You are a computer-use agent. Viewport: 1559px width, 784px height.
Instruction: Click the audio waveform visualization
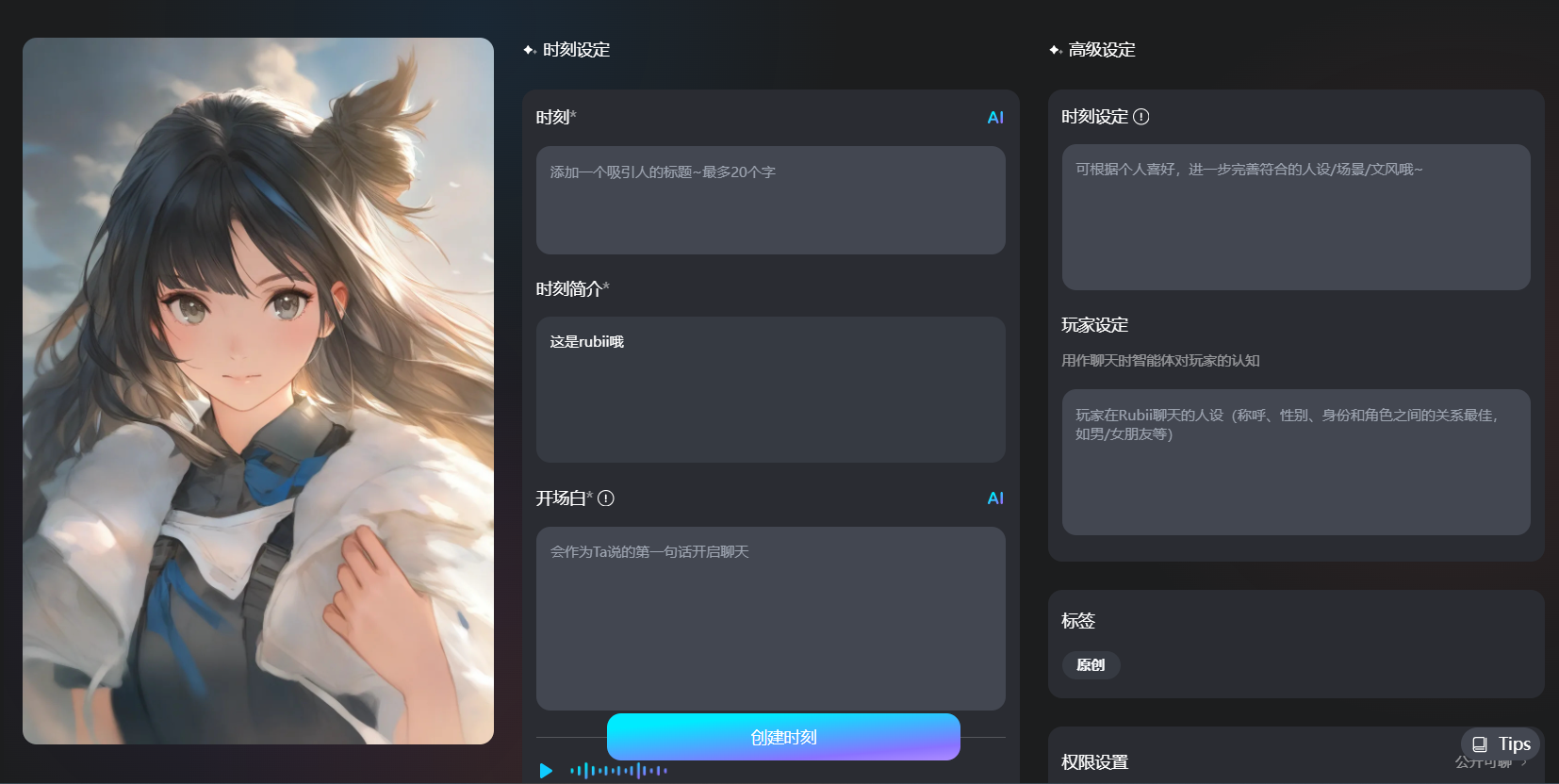pos(618,771)
